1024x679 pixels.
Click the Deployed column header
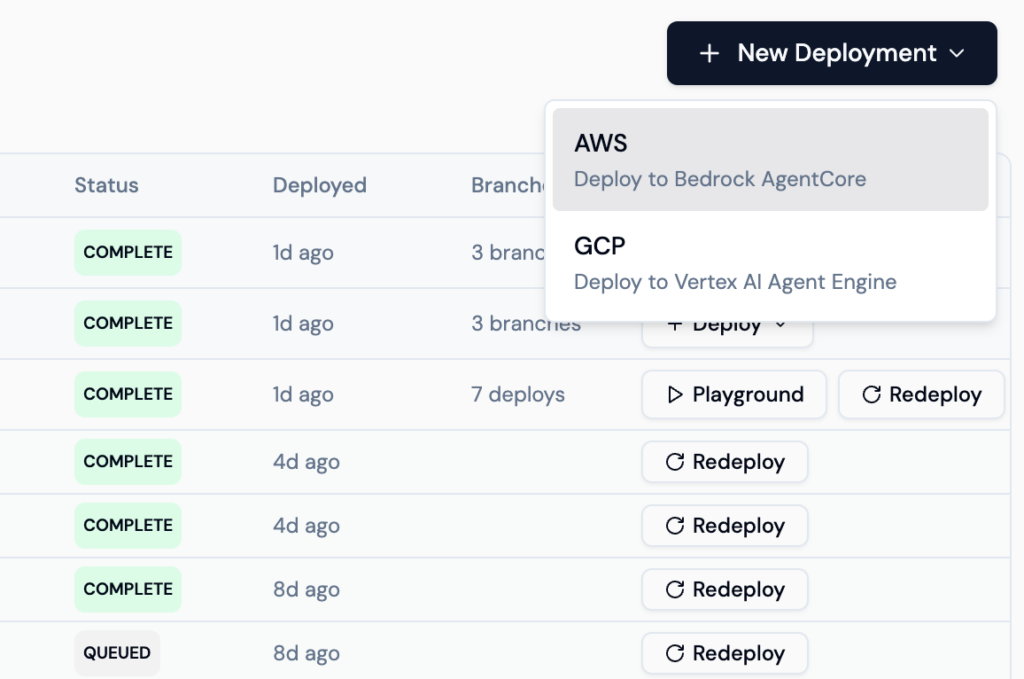click(x=319, y=185)
